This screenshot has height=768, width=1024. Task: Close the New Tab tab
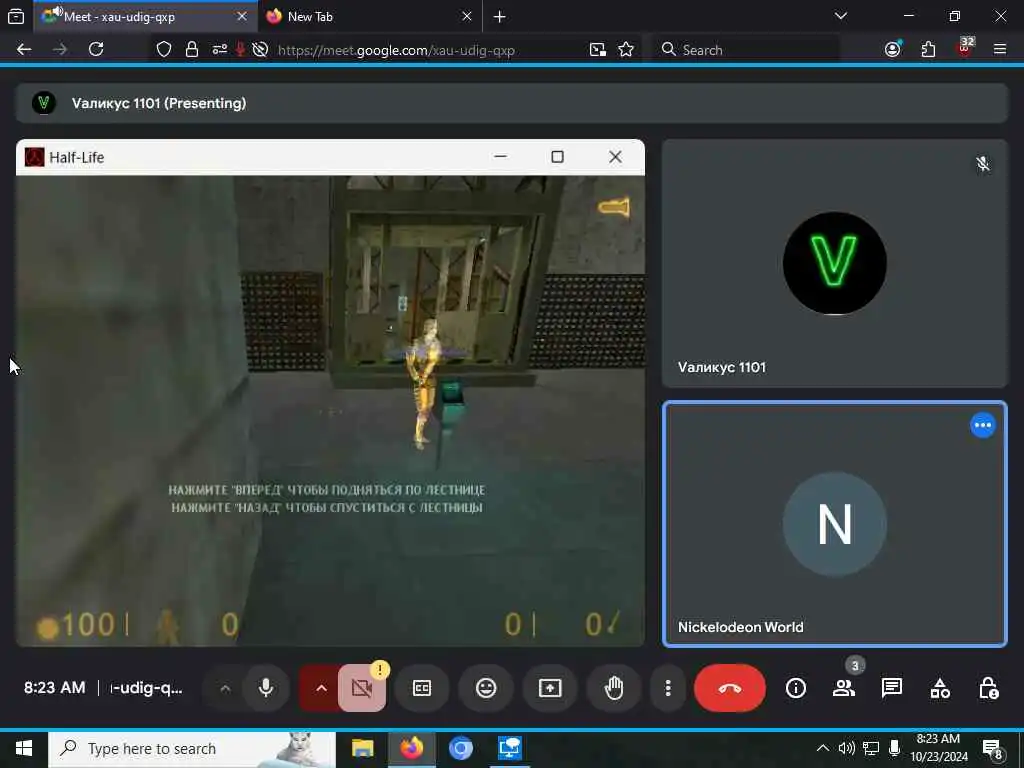[466, 16]
